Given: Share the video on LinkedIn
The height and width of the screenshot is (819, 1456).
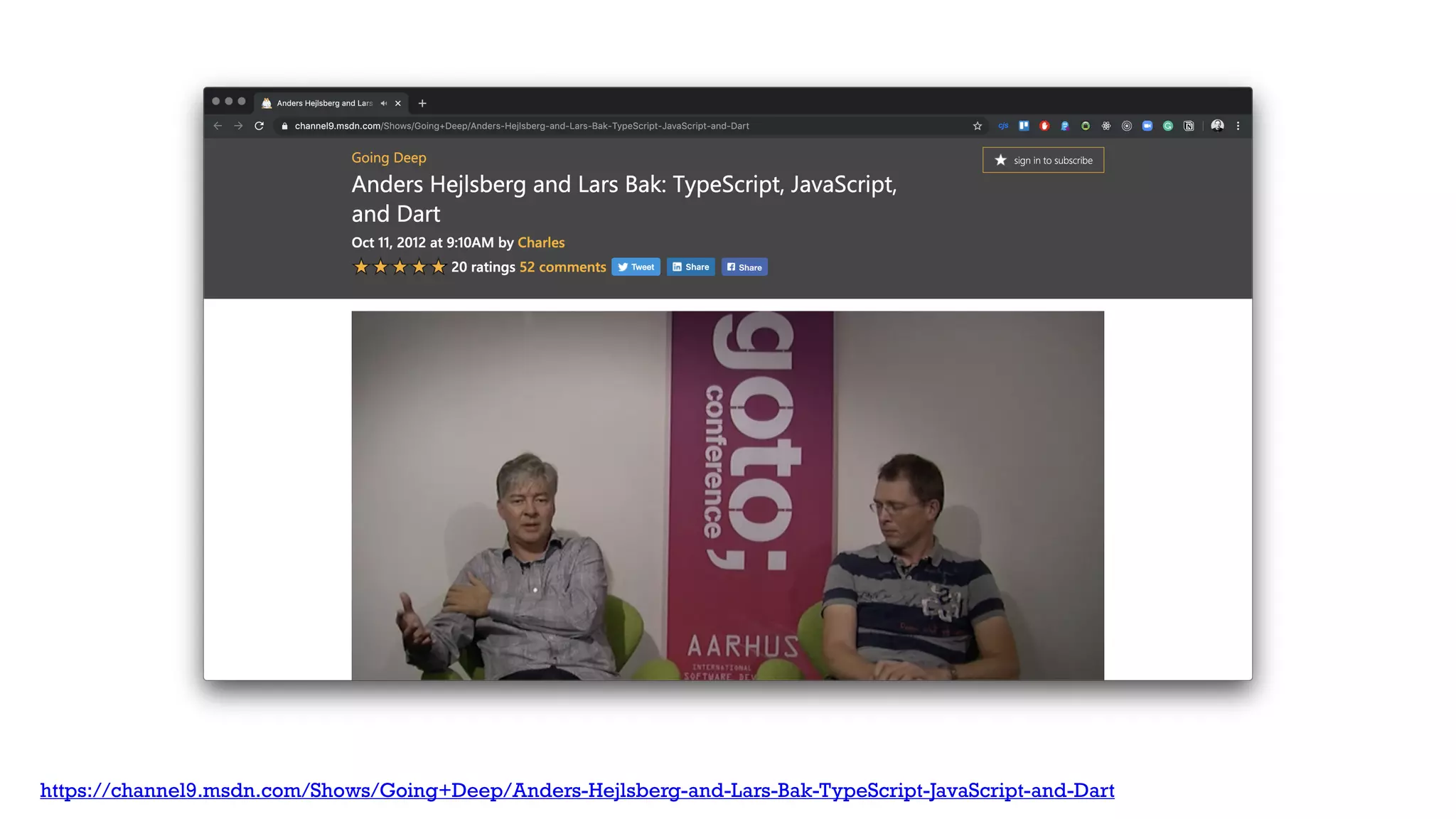Looking at the screenshot, I should (x=691, y=267).
